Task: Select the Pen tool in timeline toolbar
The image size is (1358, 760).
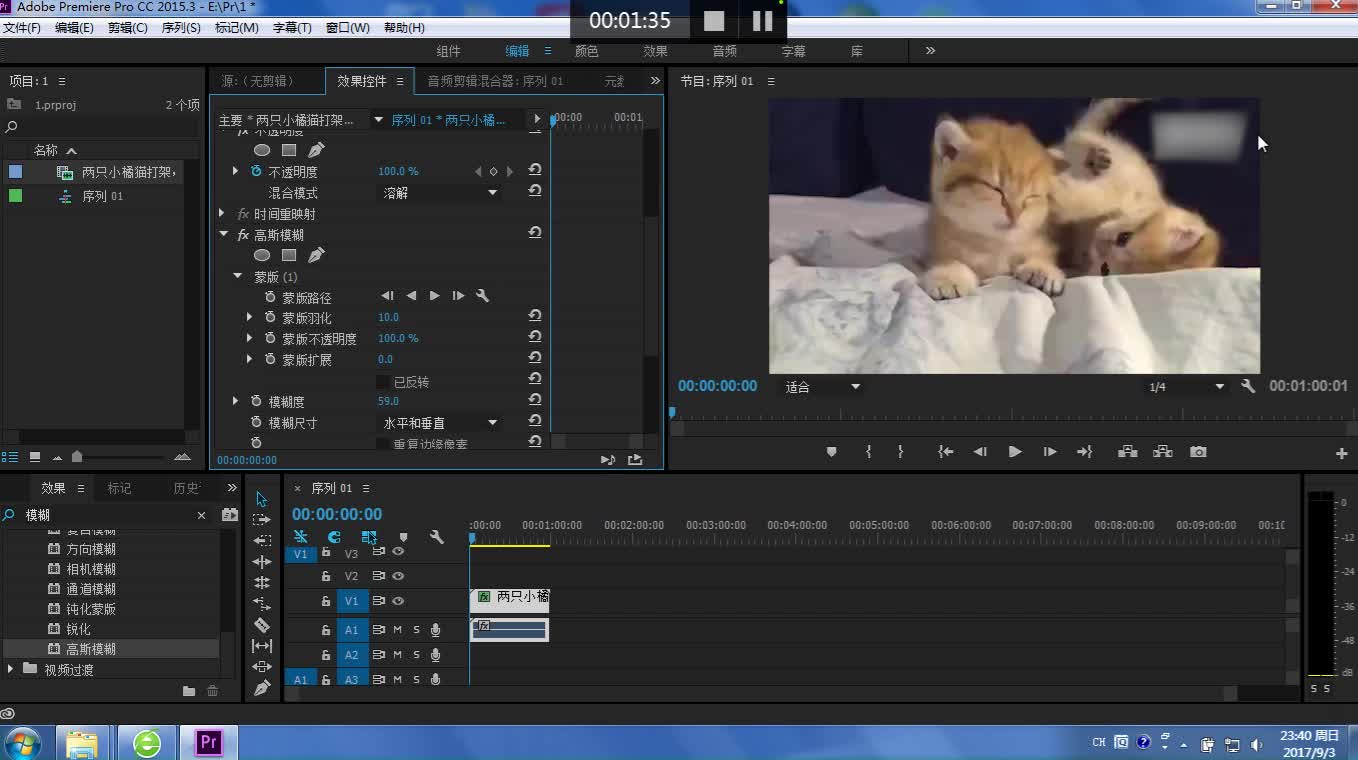Action: pyautogui.click(x=262, y=688)
